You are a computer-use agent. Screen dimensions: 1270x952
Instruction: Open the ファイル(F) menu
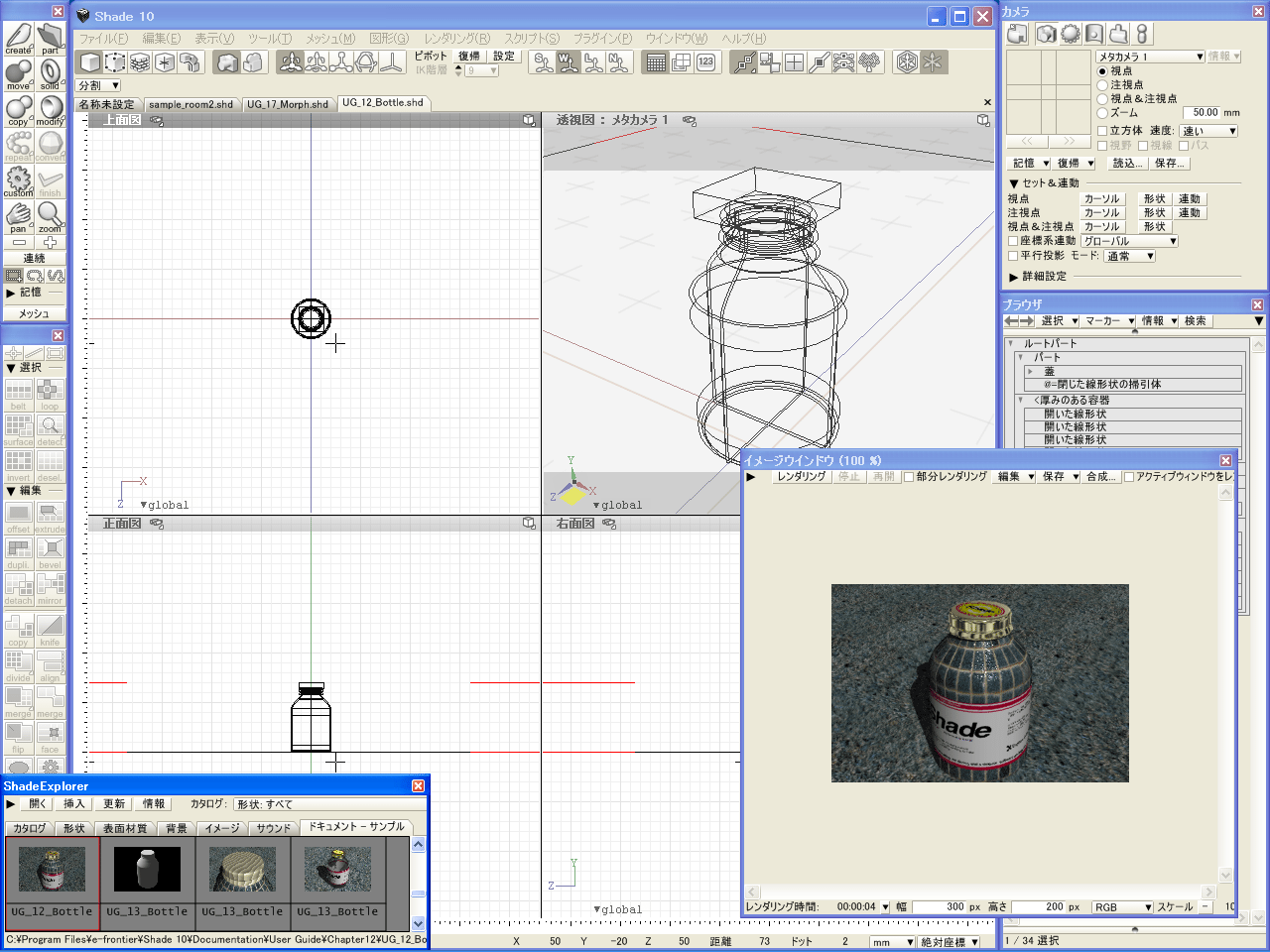104,39
